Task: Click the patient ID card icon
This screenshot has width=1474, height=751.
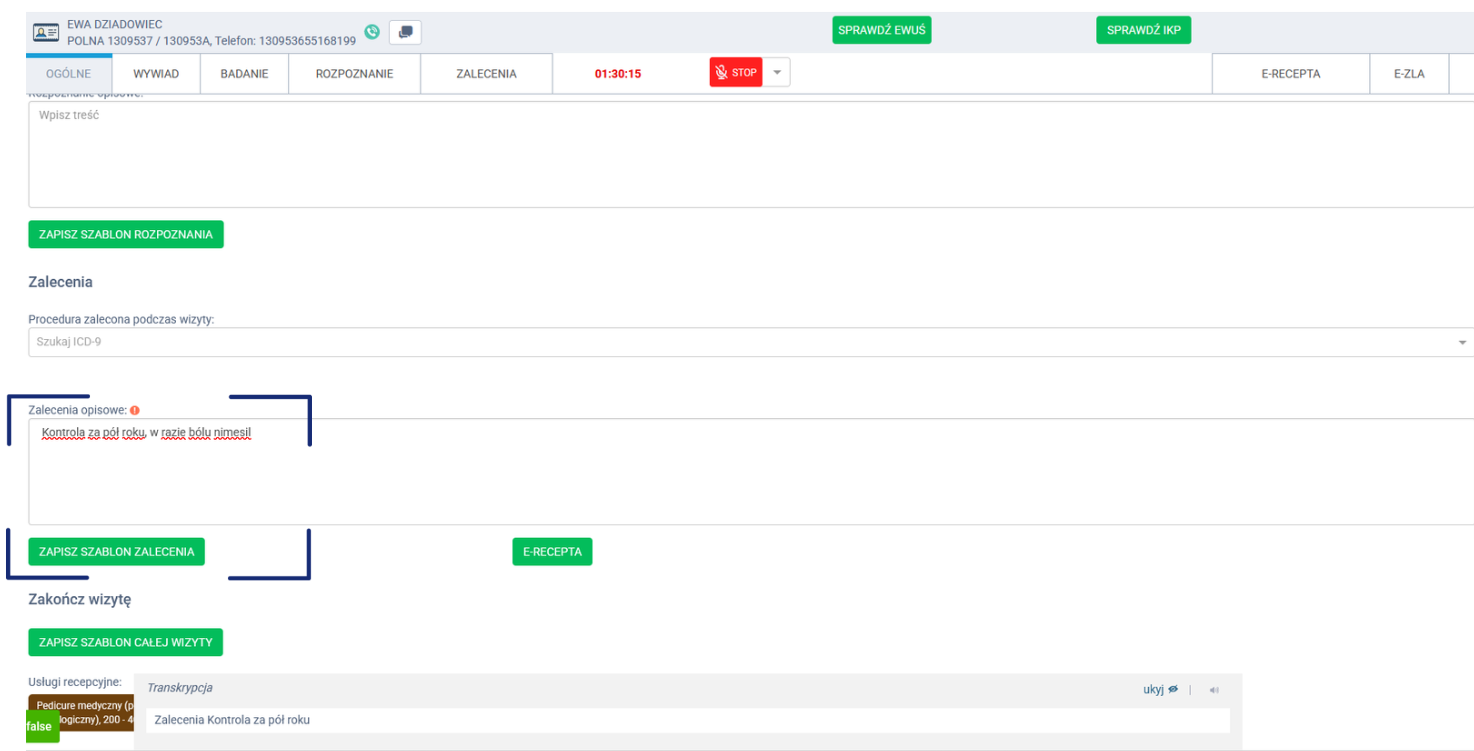Action: click(47, 32)
